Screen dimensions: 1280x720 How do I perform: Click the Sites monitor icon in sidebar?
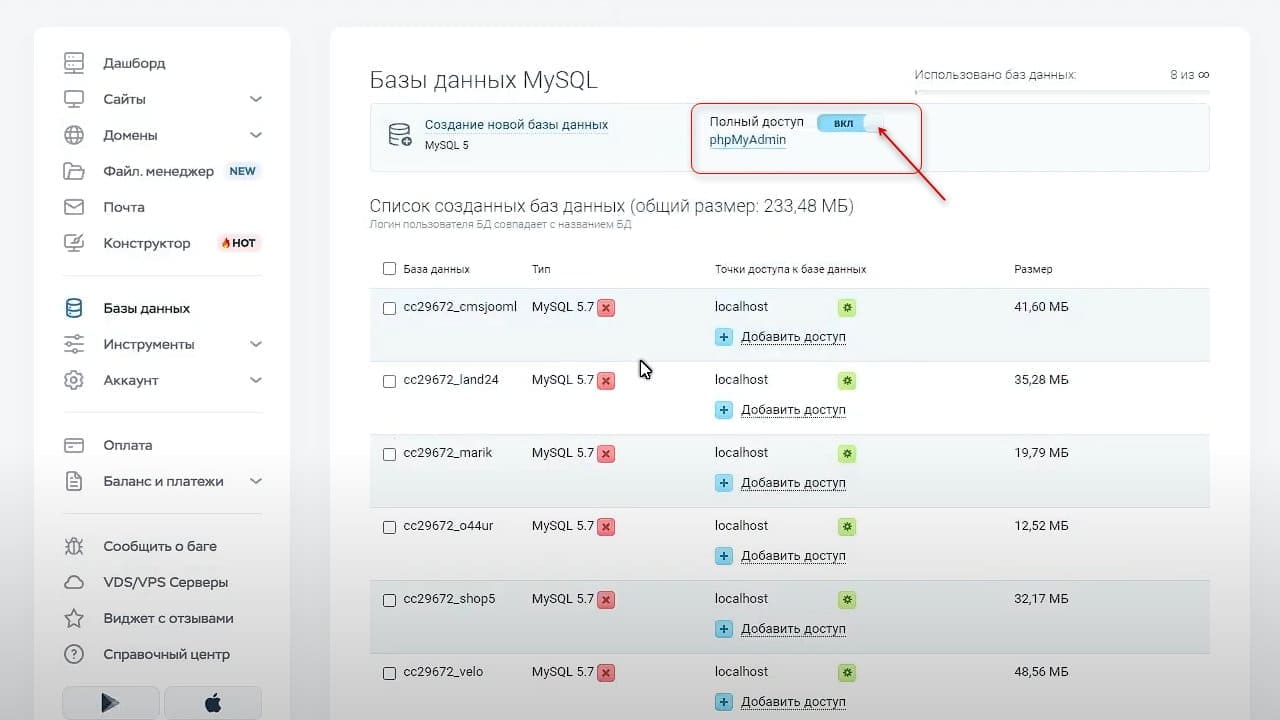click(x=74, y=99)
